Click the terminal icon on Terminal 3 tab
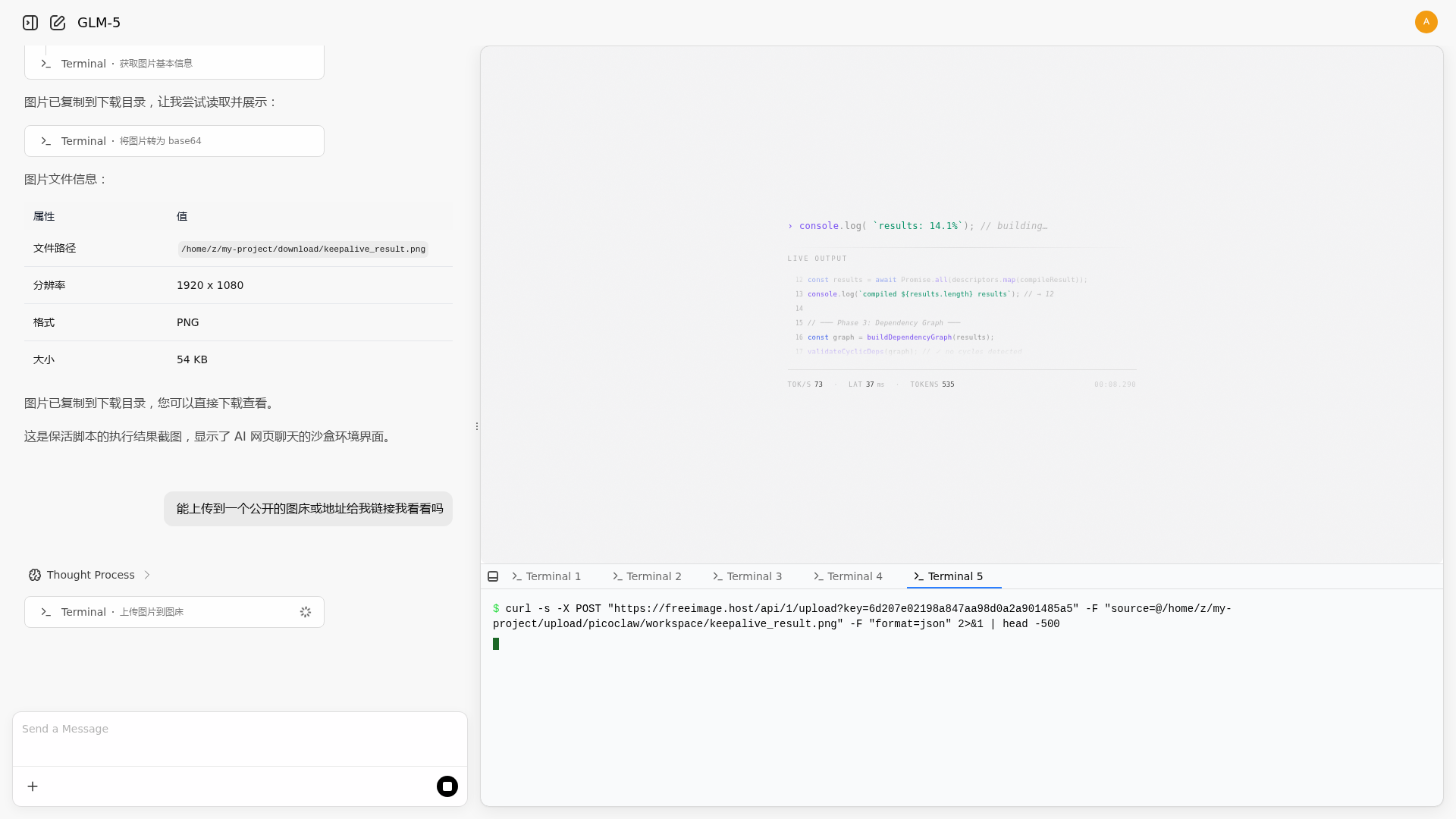 pyautogui.click(x=717, y=576)
